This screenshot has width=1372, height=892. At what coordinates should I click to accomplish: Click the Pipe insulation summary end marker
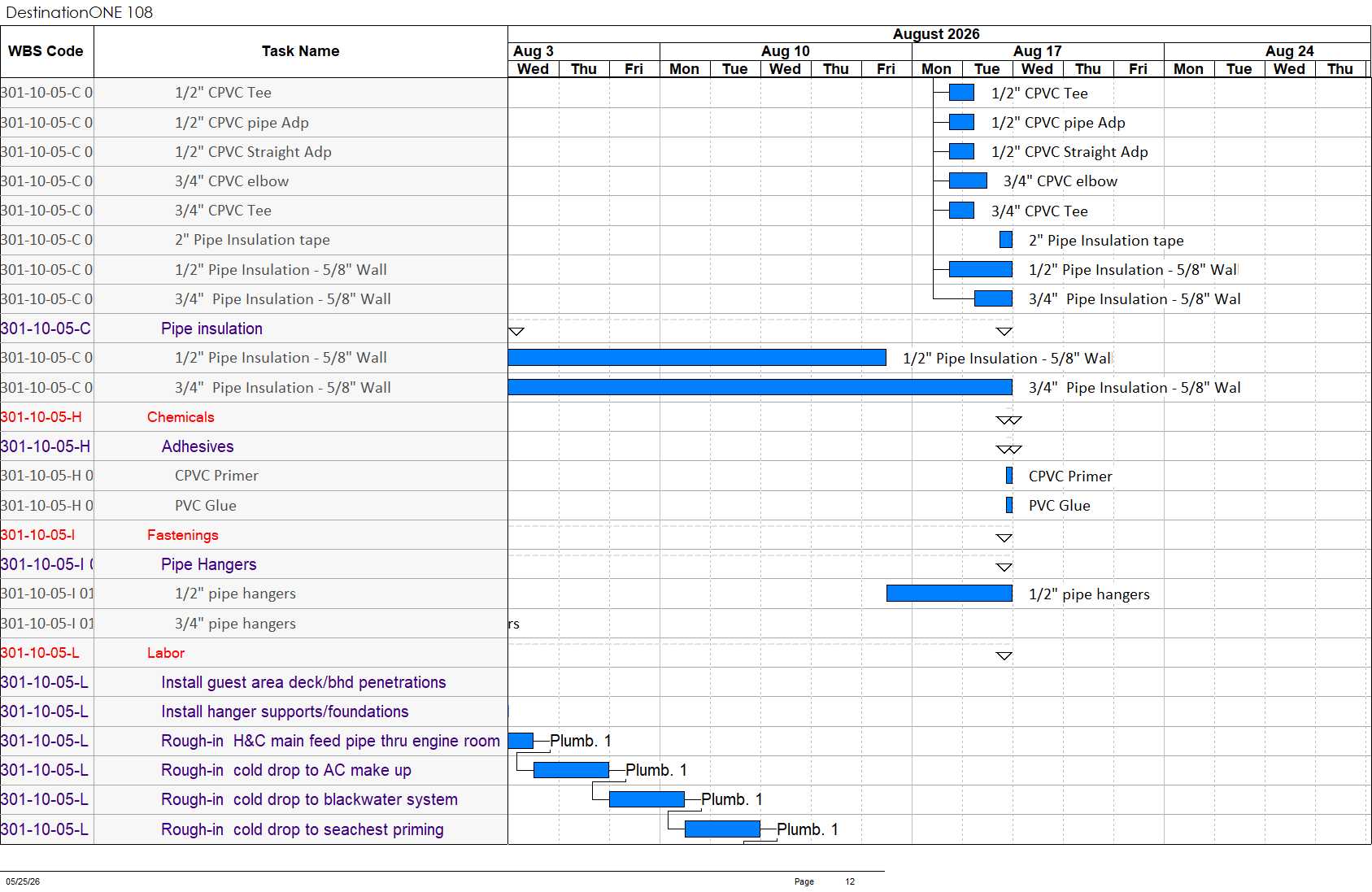(x=1004, y=332)
